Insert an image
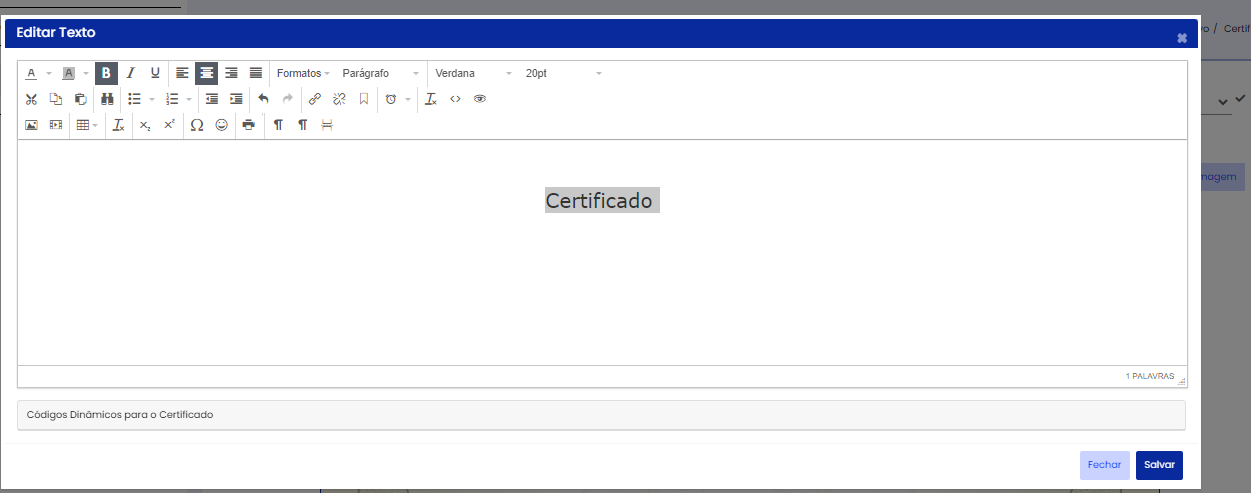 pos(31,125)
